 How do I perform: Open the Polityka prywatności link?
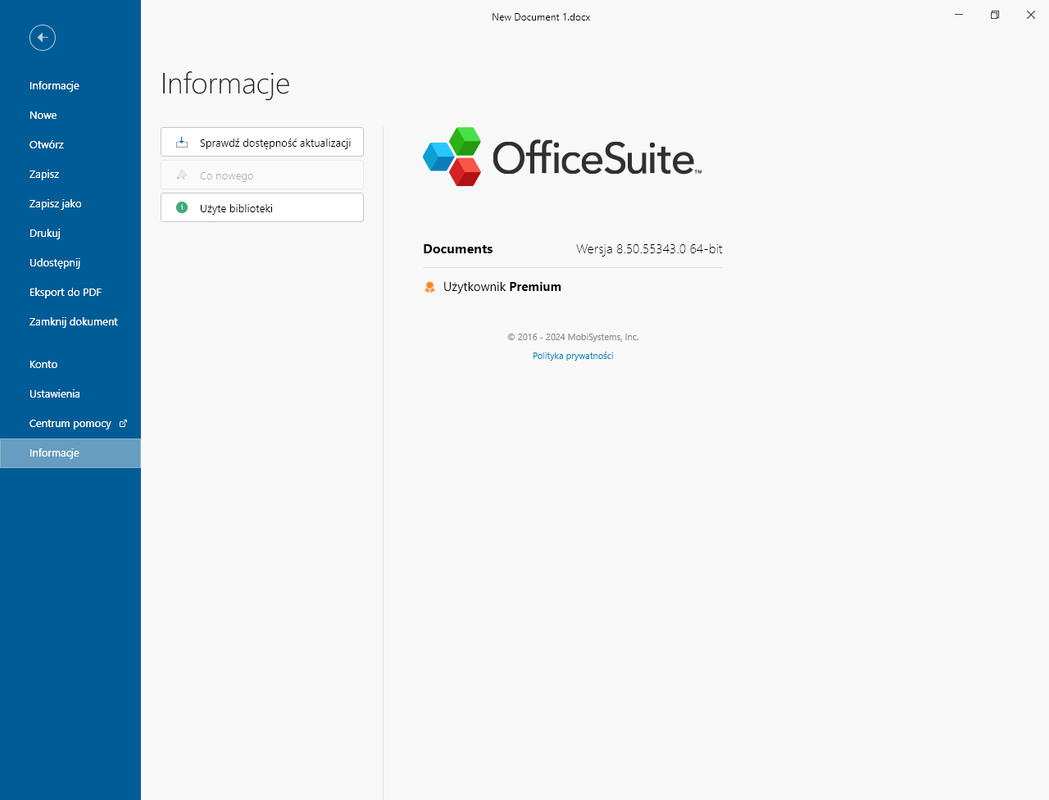(573, 356)
